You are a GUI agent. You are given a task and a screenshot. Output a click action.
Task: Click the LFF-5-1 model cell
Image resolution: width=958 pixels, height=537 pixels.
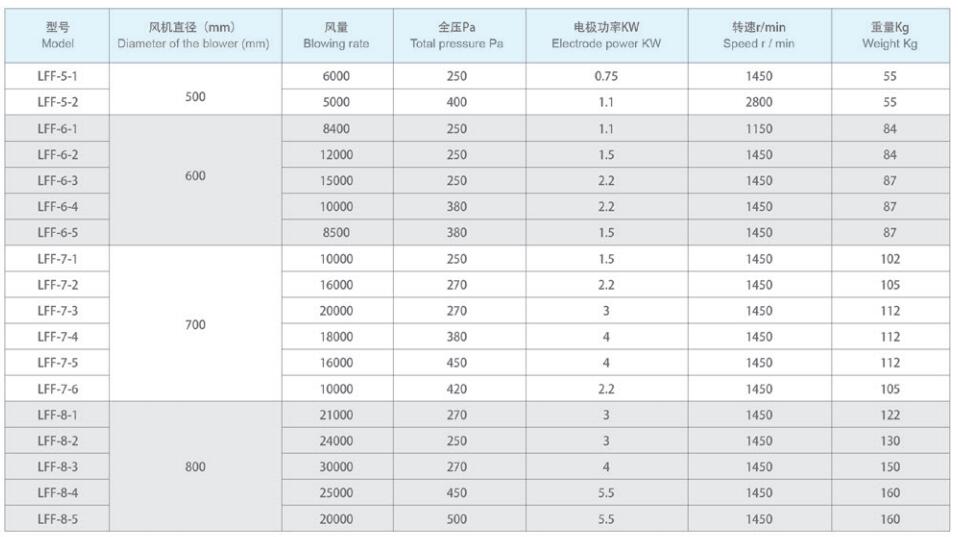click(57, 76)
